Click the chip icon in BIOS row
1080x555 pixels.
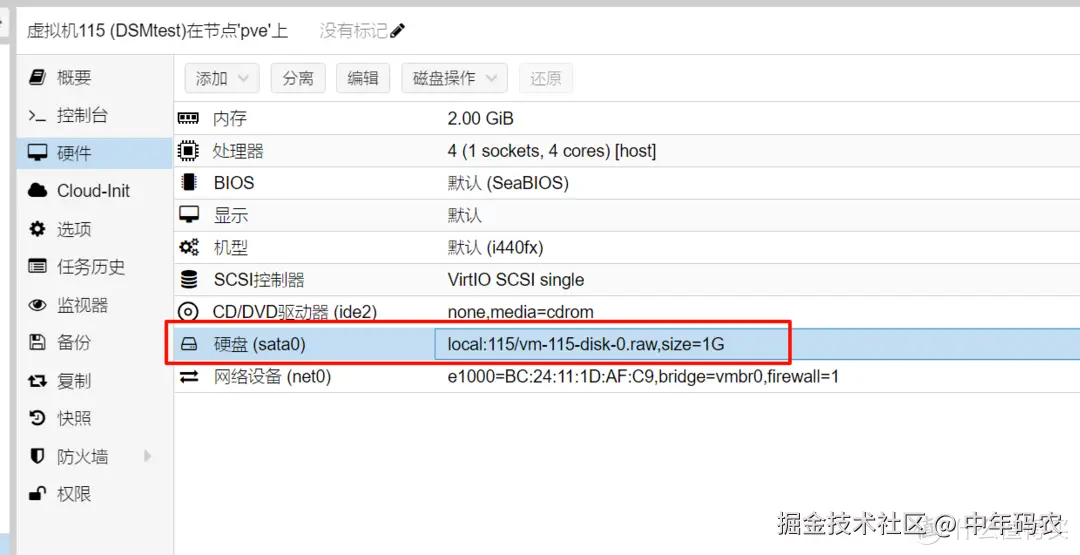[x=188, y=182]
